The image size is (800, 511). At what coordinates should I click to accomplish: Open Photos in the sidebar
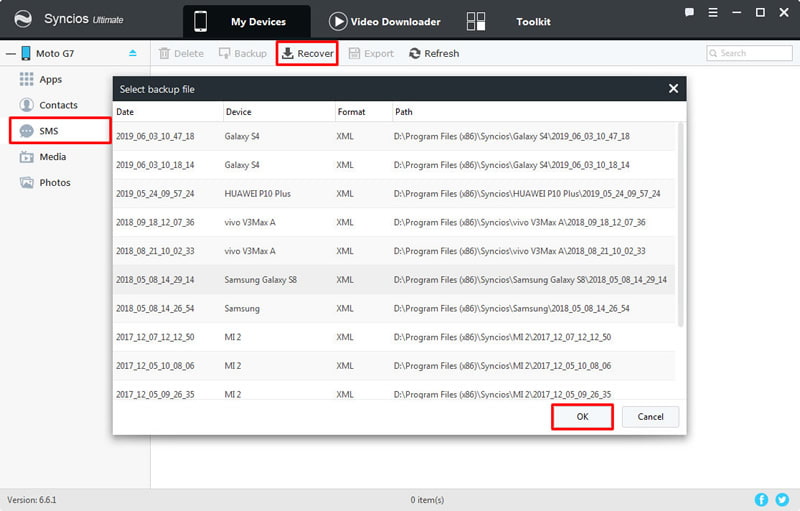[x=55, y=183]
